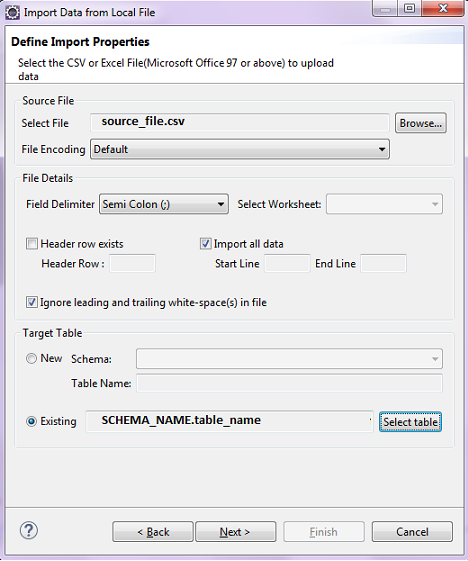The width and height of the screenshot is (468, 561).
Task: Click the Browse... button
Action: pyautogui.click(x=421, y=123)
